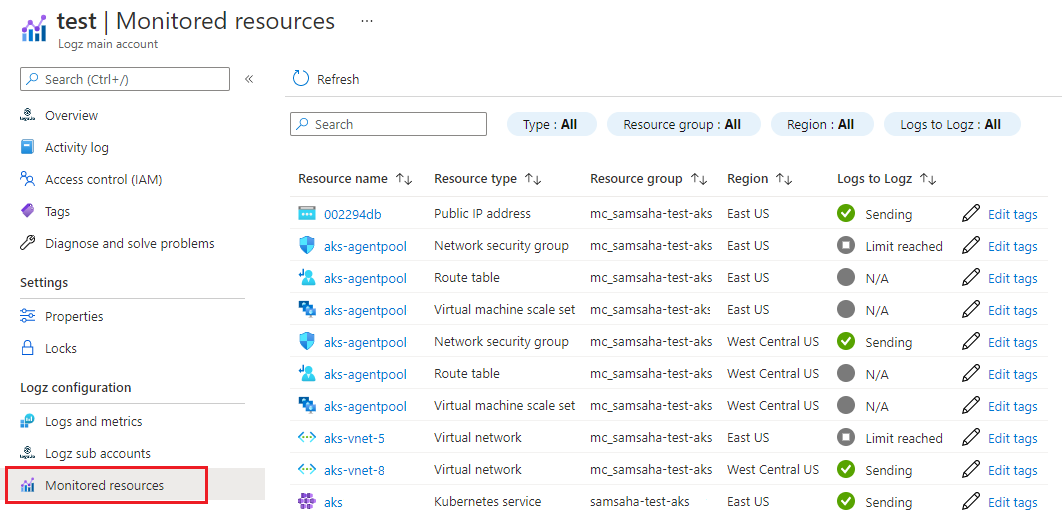The width and height of the screenshot is (1062, 514).
Task: Click the Refresh circular arrow icon
Action: [301, 79]
